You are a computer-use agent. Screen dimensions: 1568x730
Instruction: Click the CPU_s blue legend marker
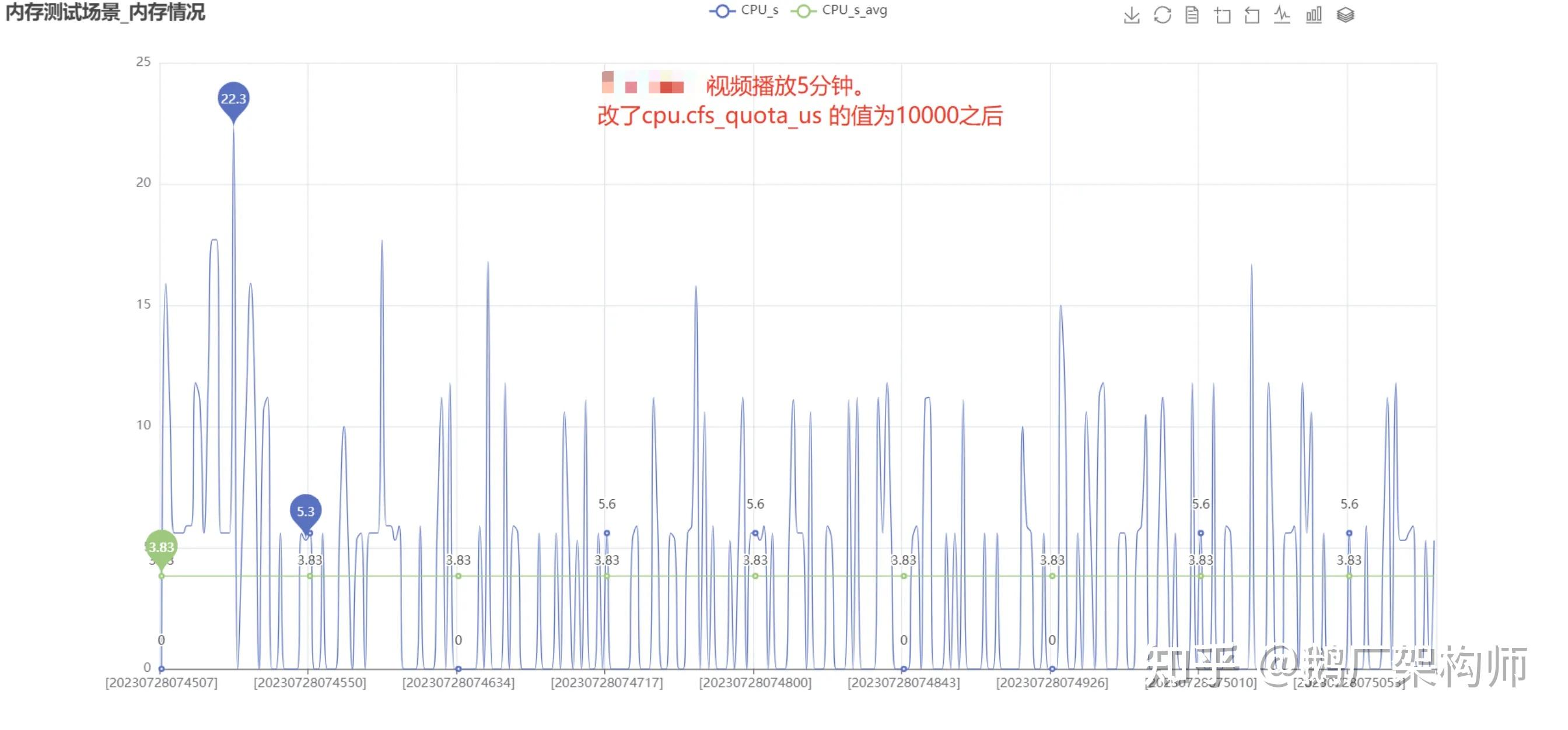[722, 11]
